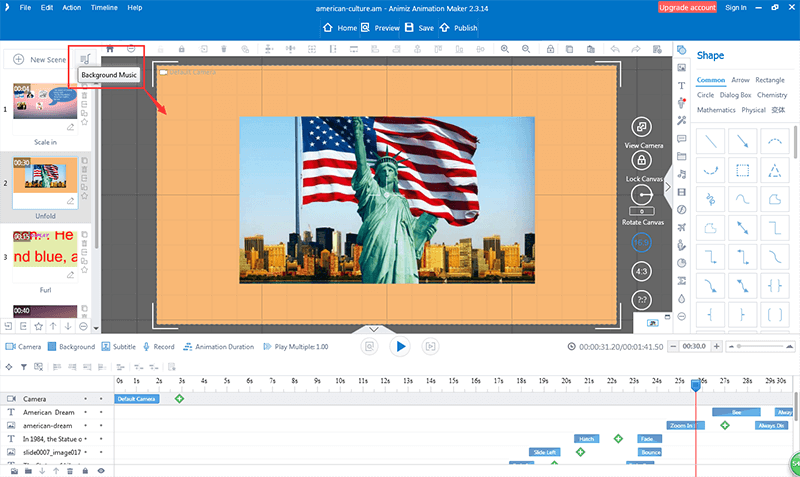Undo the last action
This screenshot has width=800, height=477.
pyautogui.click(x=615, y=49)
